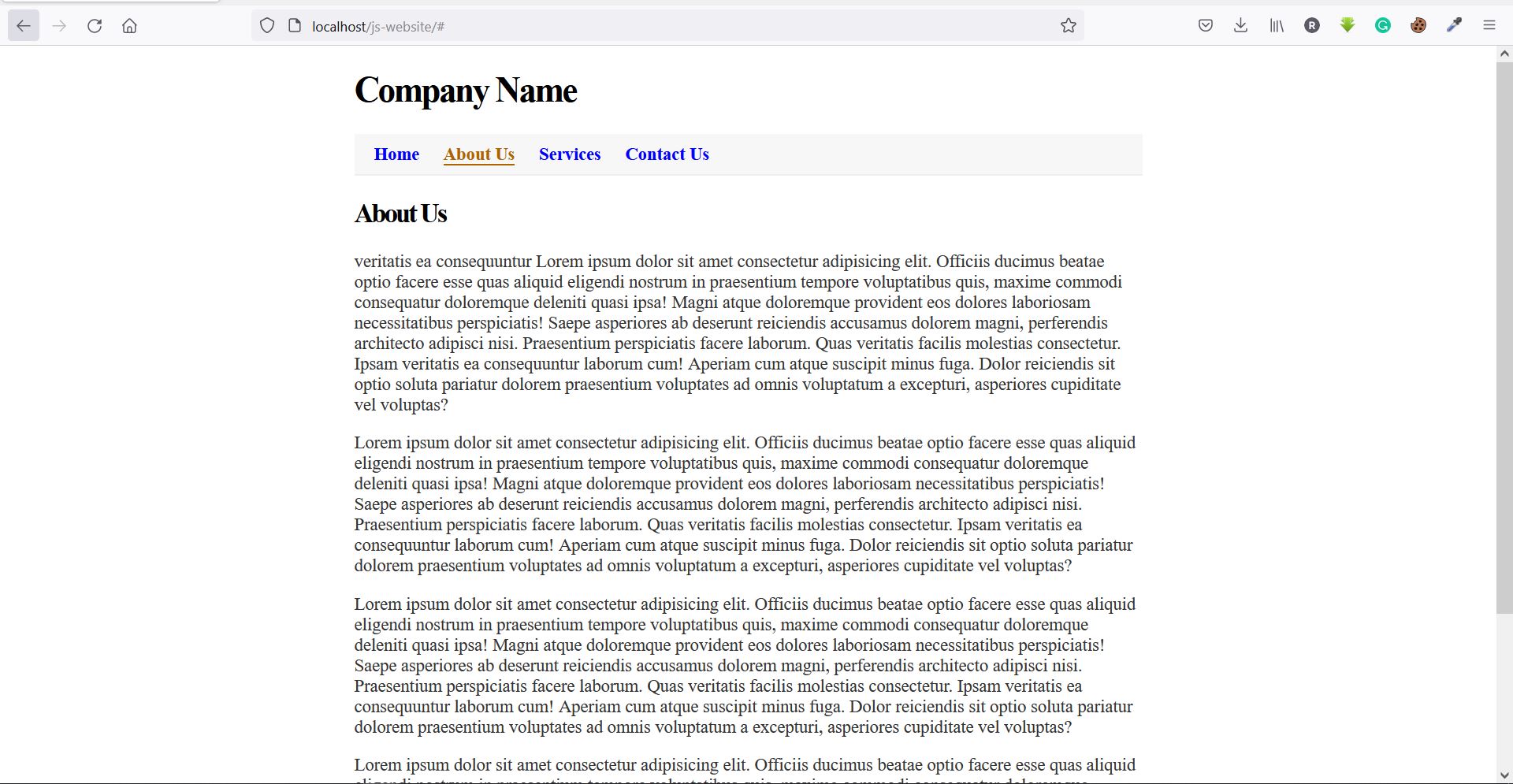Image resolution: width=1513 pixels, height=784 pixels.
Task: Click the vertical scrollbar thumb
Action: [1504, 337]
